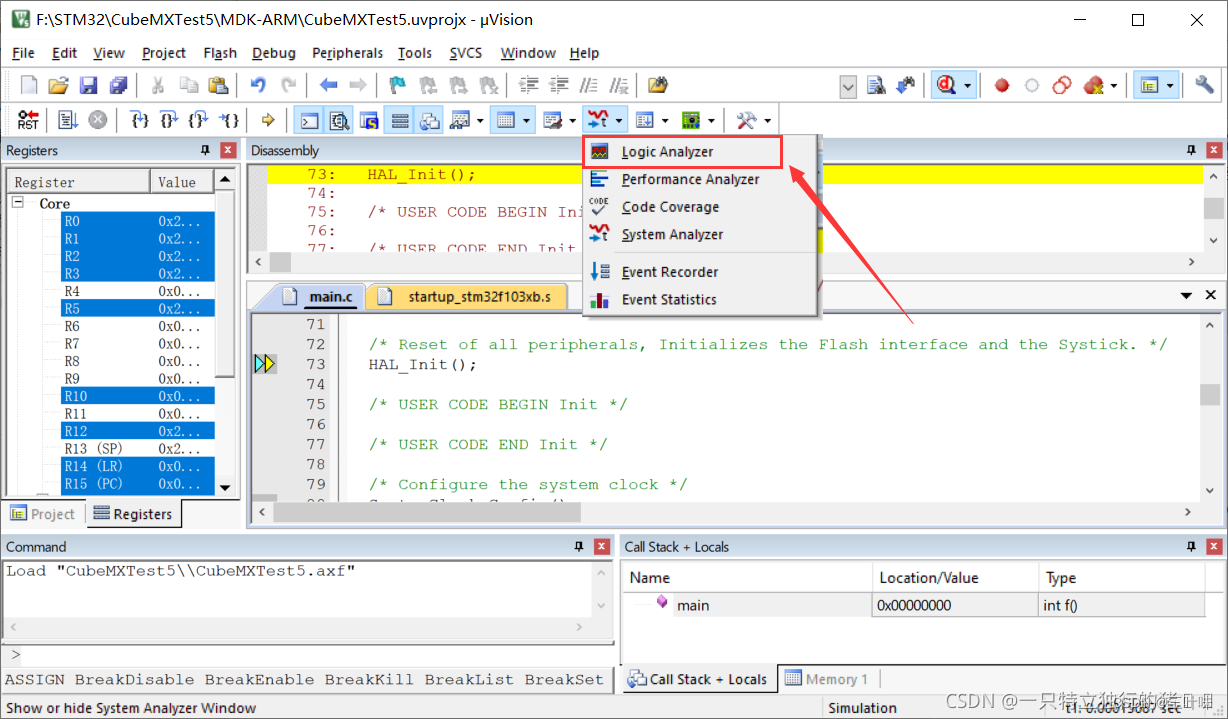Viewport: 1228px width, 719px height.
Task: Click the Step Over icon
Action: click(169, 120)
